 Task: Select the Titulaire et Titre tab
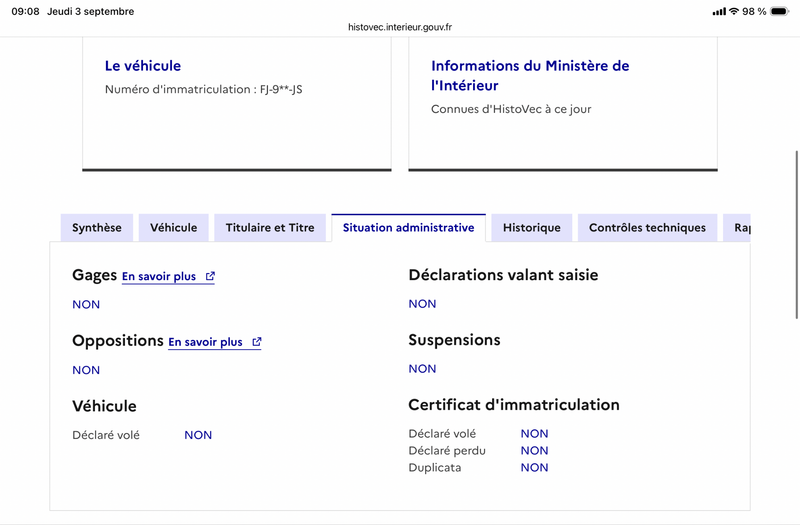click(x=270, y=228)
